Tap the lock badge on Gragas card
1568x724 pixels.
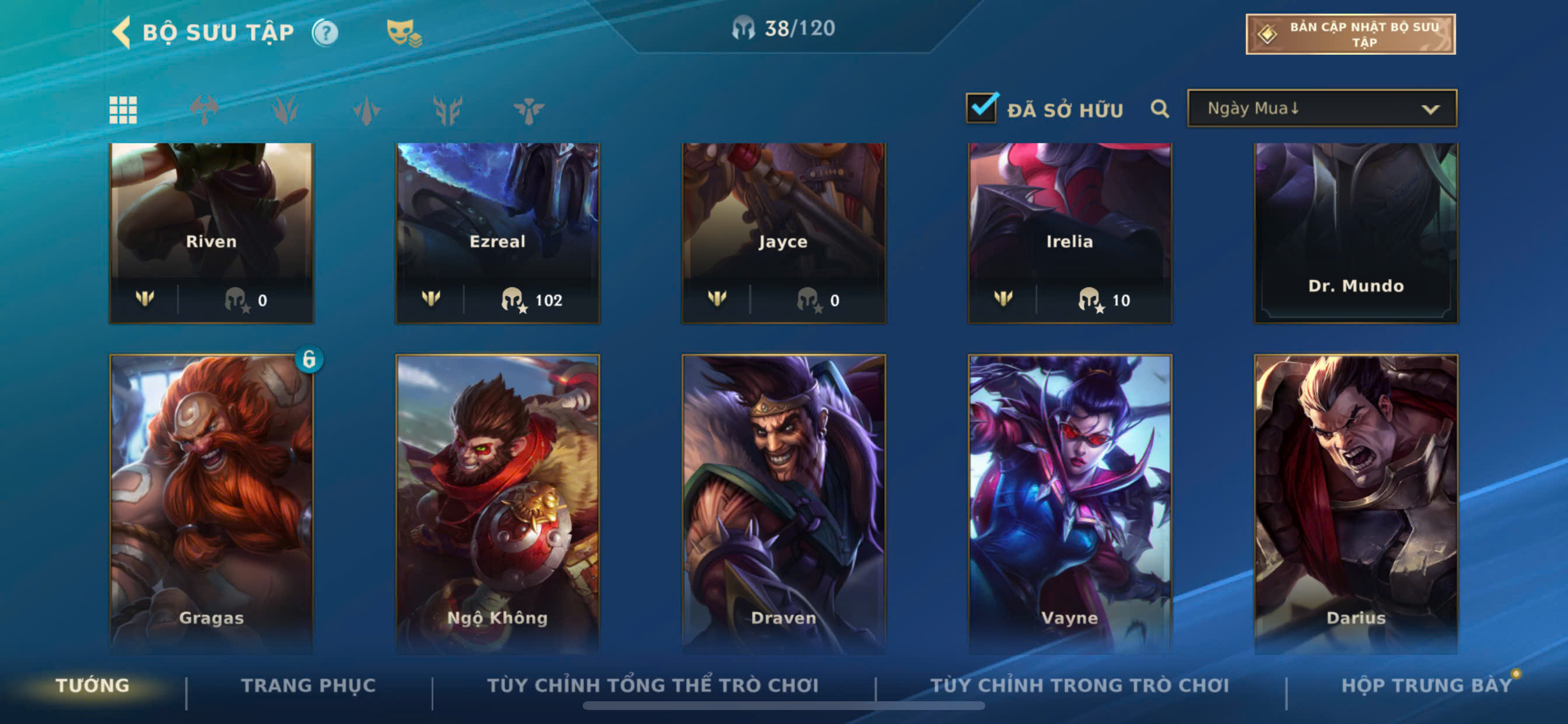coord(309,360)
